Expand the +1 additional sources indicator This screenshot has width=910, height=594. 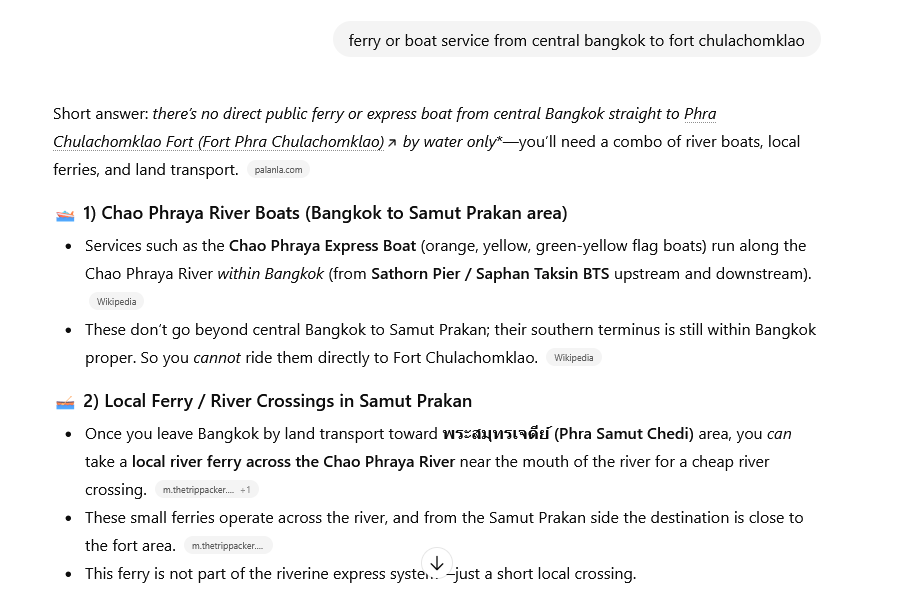(246, 490)
